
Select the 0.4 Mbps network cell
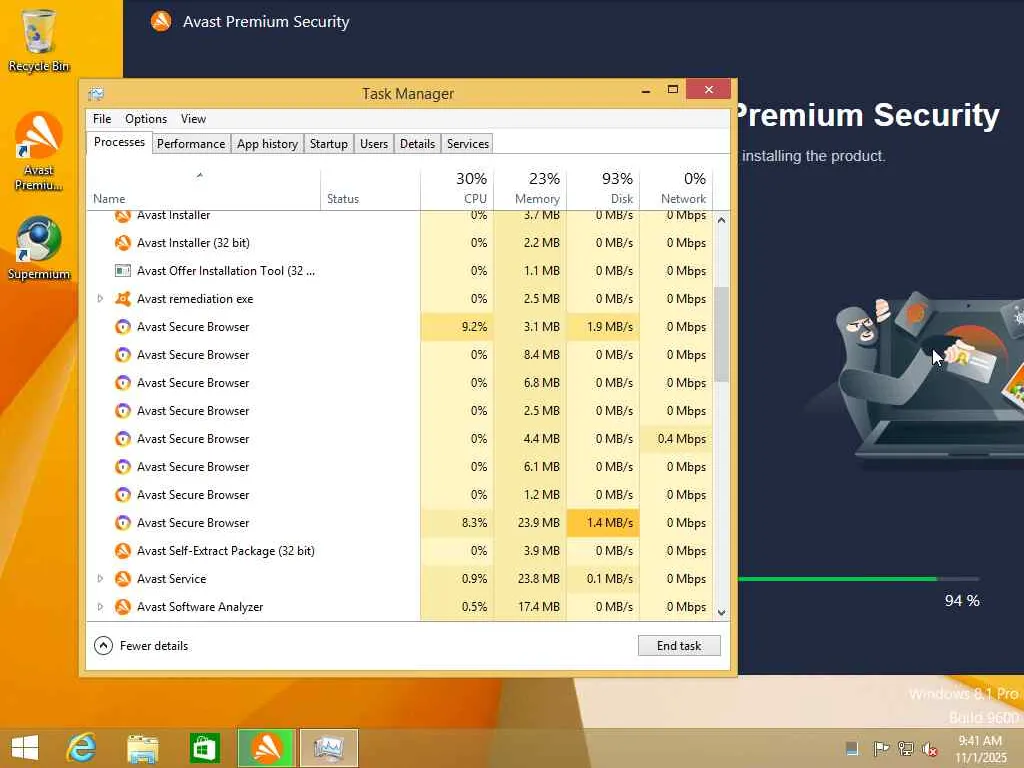click(x=676, y=439)
